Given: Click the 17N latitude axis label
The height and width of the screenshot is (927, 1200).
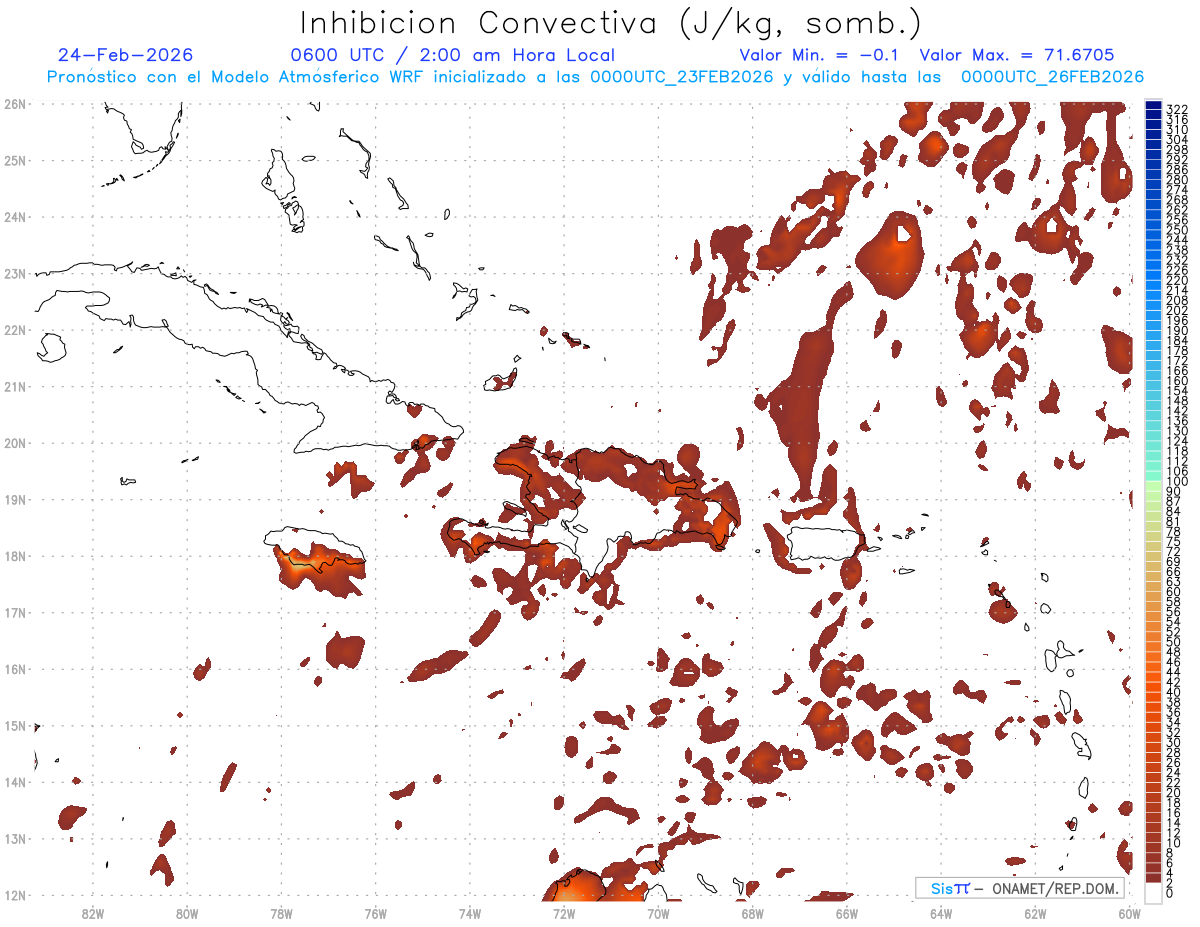Looking at the screenshot, I should click(x=15, y=612).
